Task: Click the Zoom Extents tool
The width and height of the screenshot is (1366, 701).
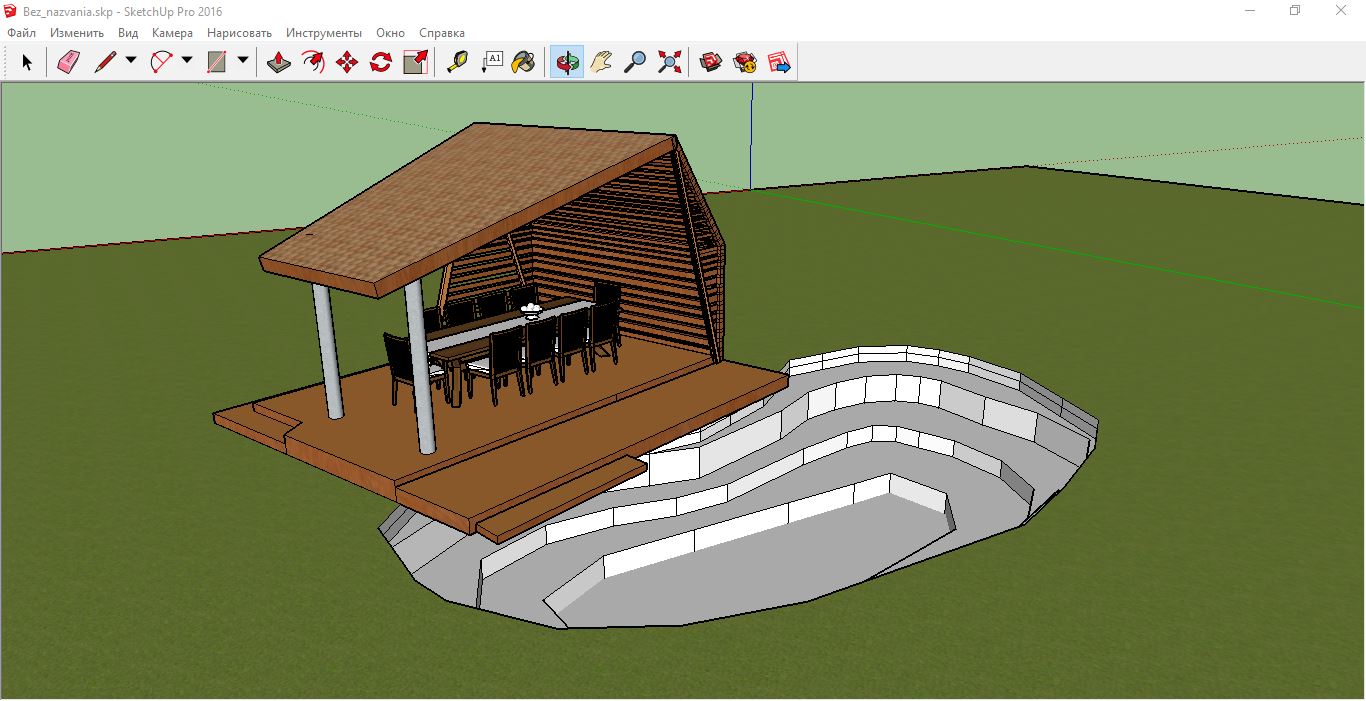Action: click(x=669, y=63)
